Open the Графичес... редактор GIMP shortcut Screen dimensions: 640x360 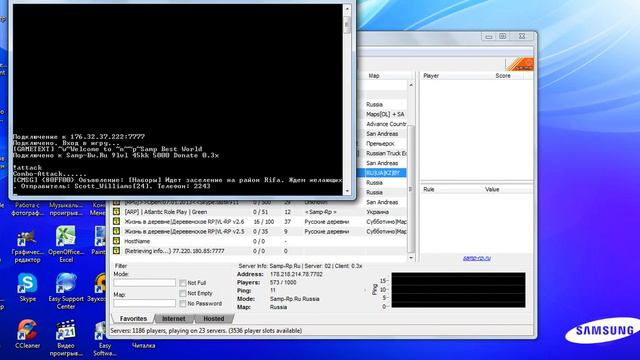point(26,244)
